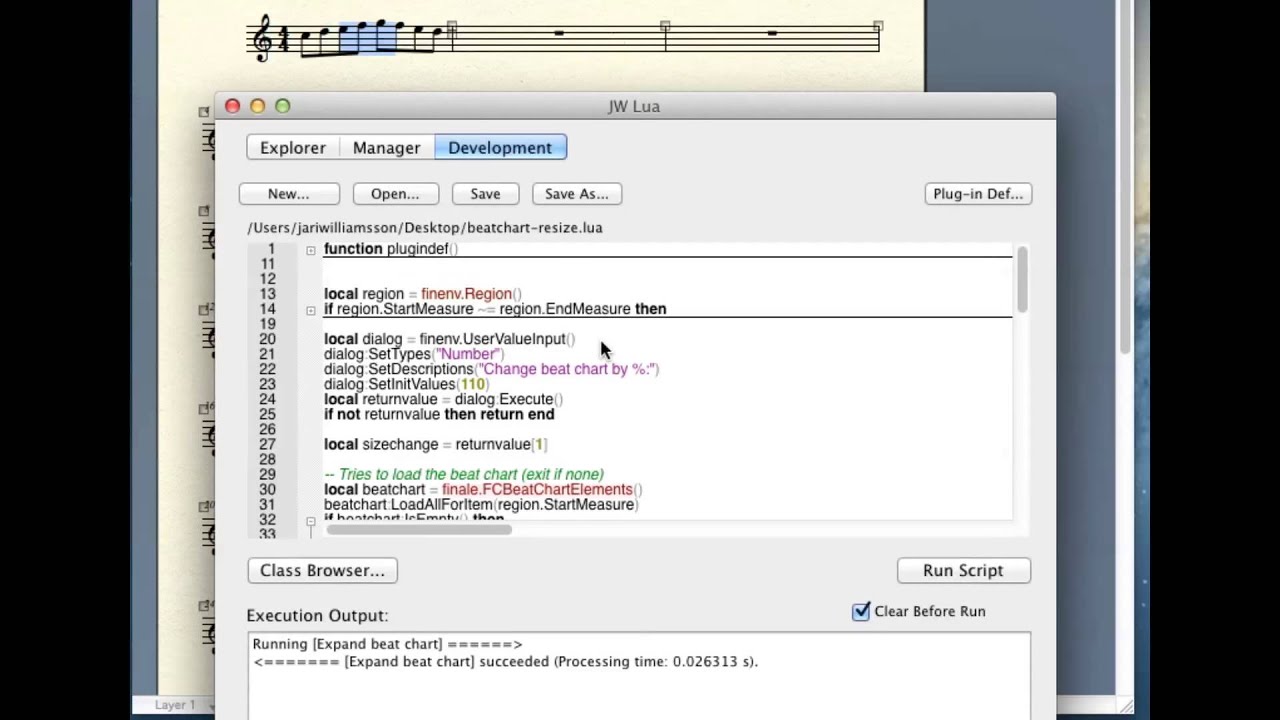Image resolution: width=1280 pixels, height=720 pixels.
Task: Click the highlighted notes in the score
Action: pos(368,38)
